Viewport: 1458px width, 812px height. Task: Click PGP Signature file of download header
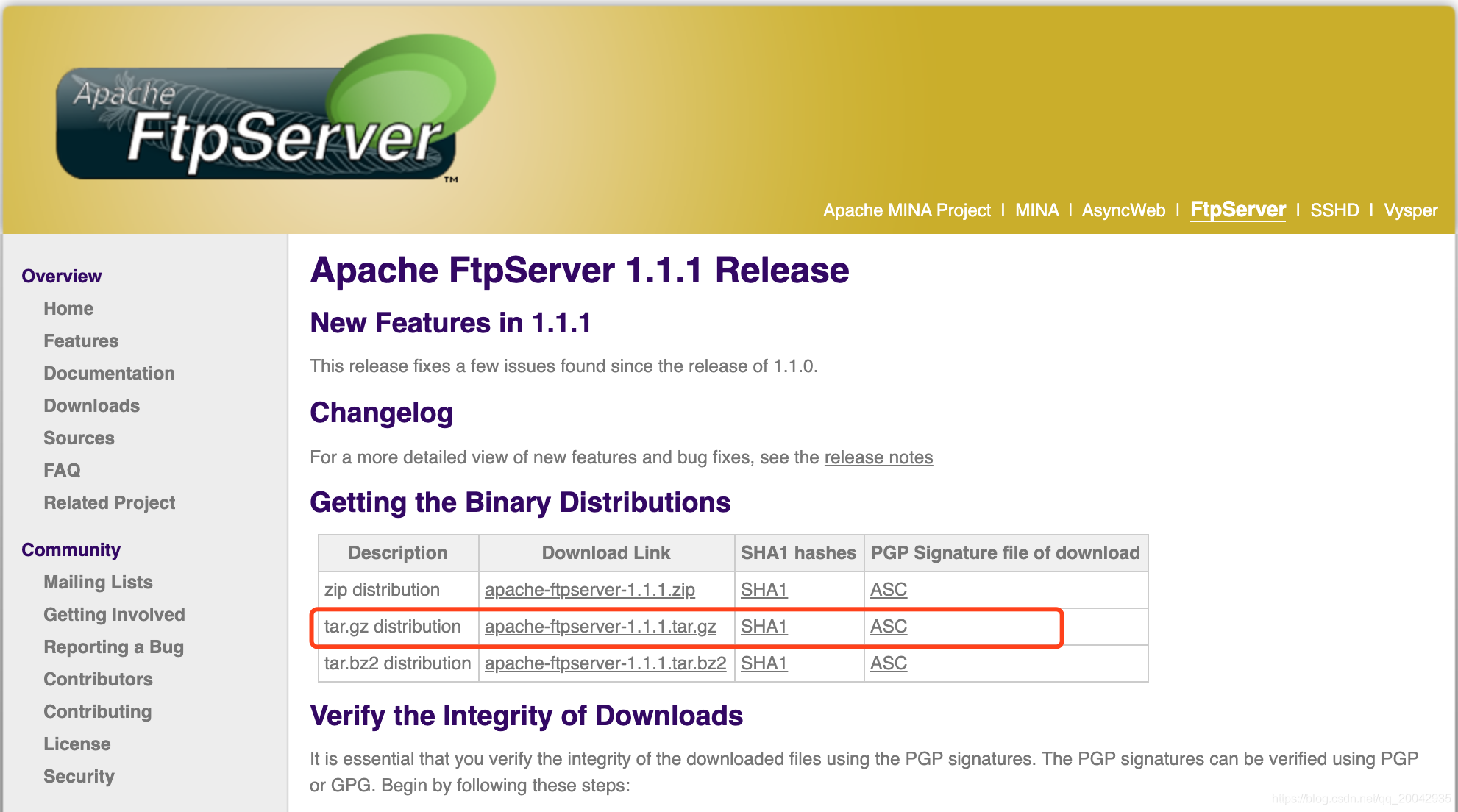tap(1006, 553)
